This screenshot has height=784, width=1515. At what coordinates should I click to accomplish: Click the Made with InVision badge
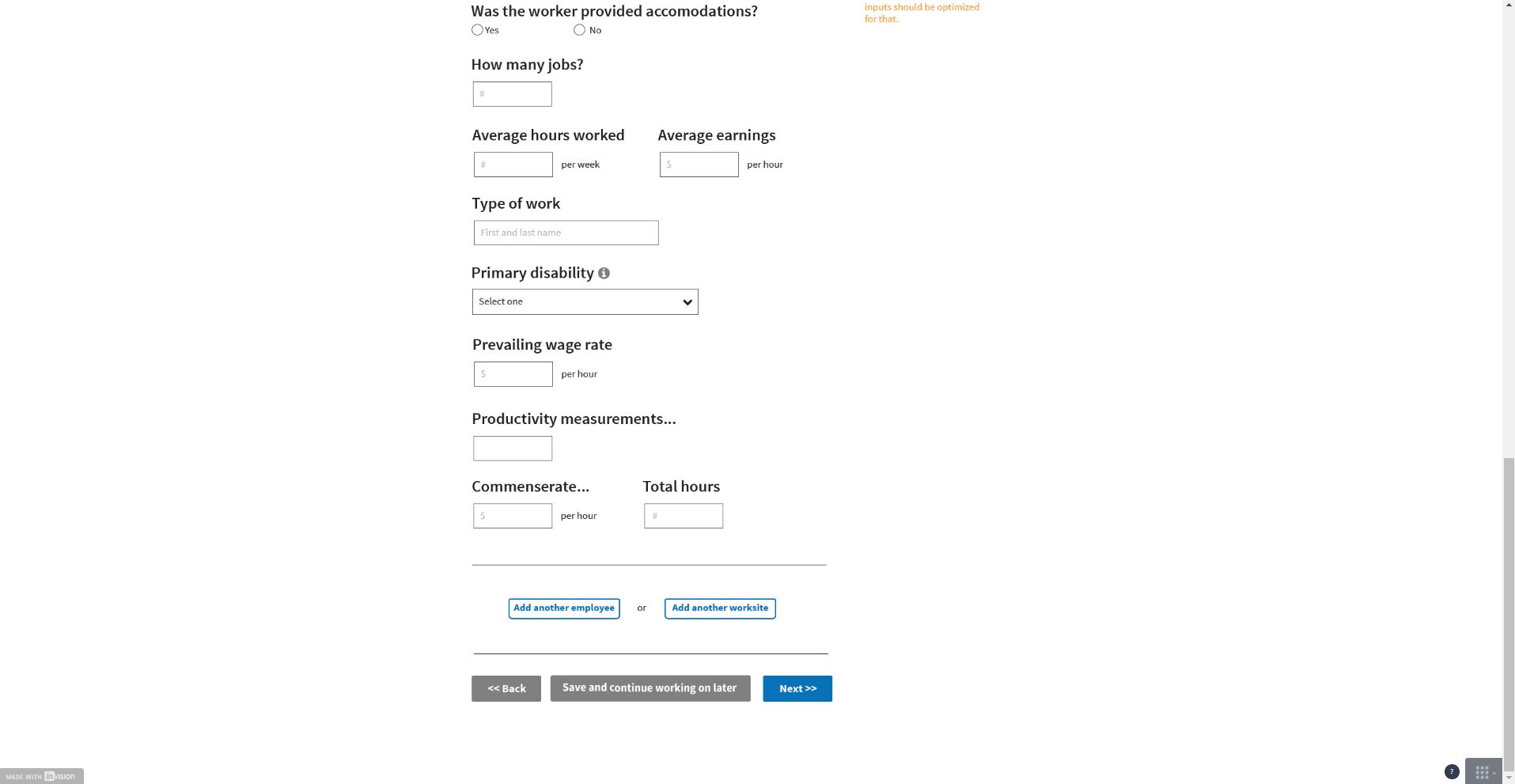click(42, 776)
